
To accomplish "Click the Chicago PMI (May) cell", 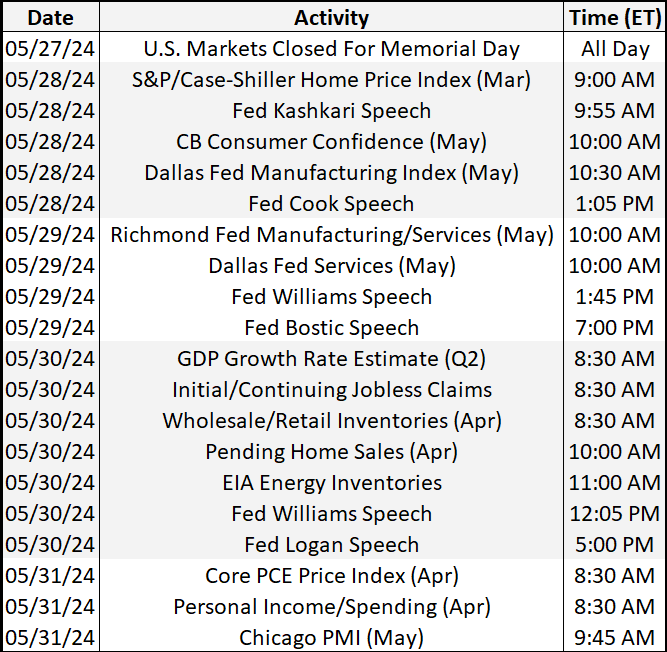I will tap(331, 638).
